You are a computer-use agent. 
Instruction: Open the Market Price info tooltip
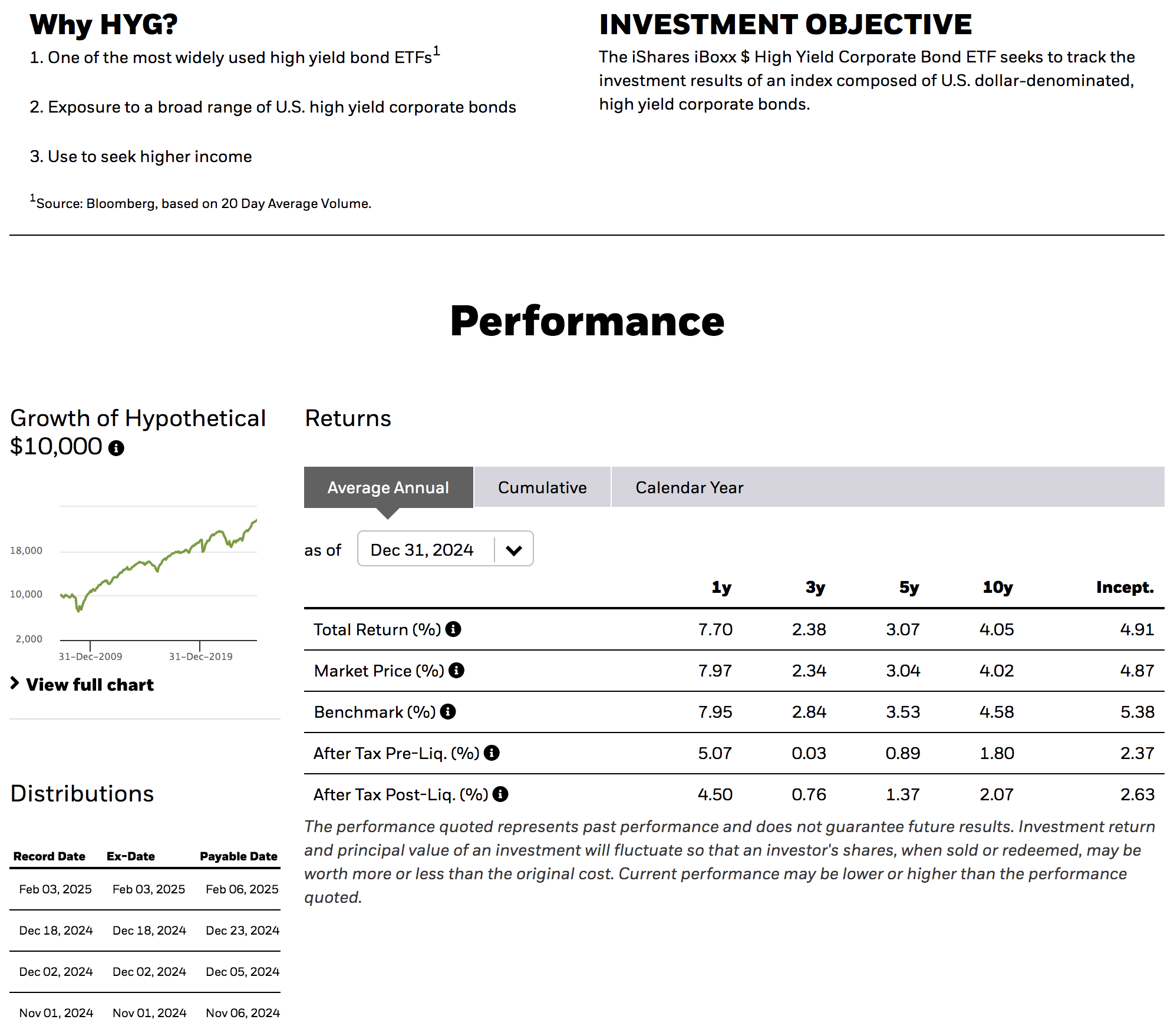(x=457, y=671)
